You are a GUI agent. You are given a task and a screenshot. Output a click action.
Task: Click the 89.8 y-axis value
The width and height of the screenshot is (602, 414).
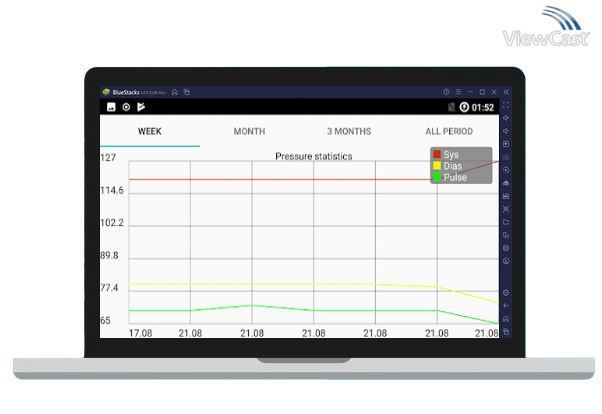(x=109, y=255)
